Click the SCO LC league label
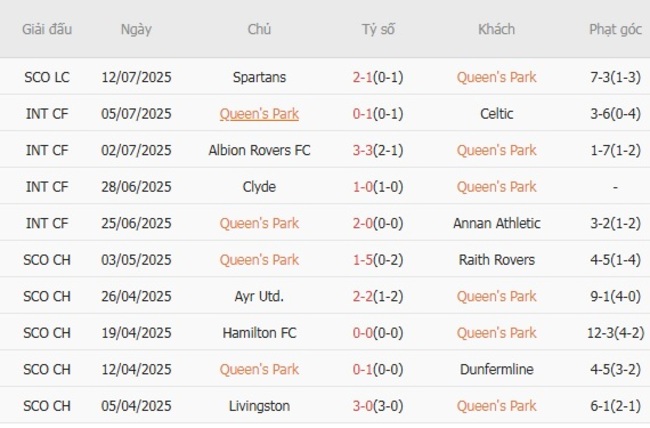Screen dimensions: 650x428 point(47,77)
